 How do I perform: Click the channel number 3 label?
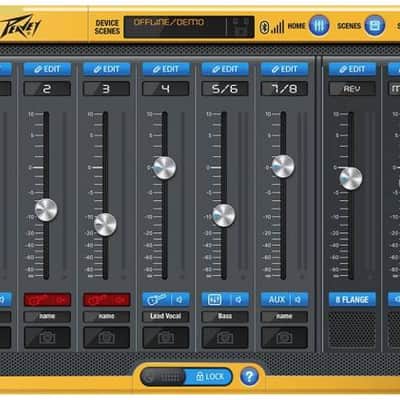[x=107, y=89]
